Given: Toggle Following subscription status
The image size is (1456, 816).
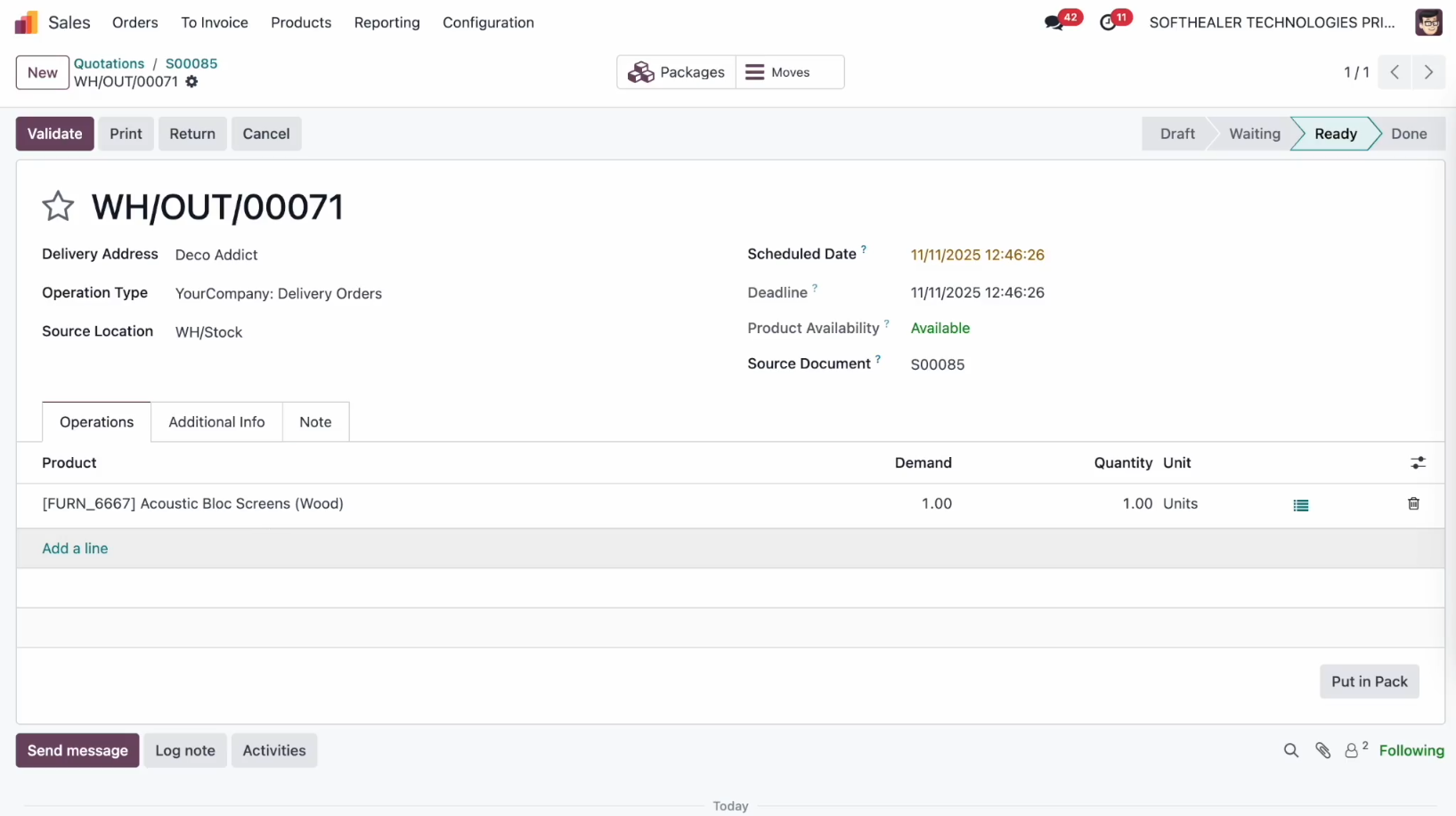Looking at the screenshot, I should click(1411, 751).
